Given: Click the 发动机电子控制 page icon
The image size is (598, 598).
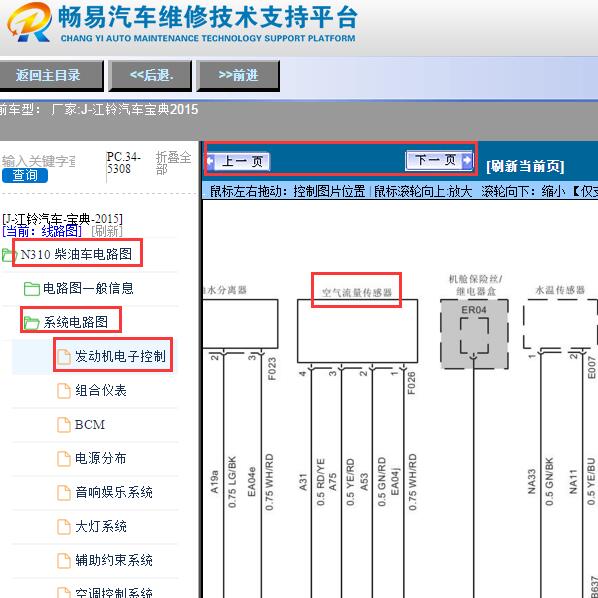Looking at the screenshot, I should coord(64,357).
